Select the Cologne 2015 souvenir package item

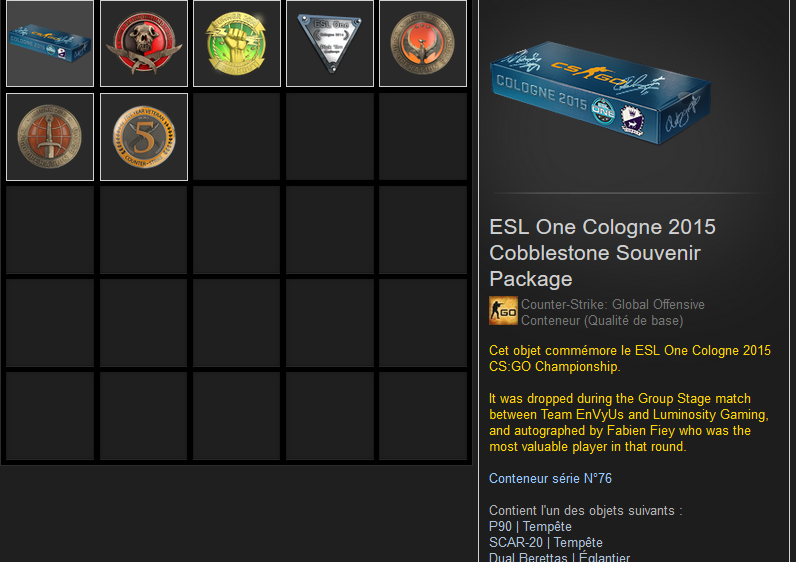50,44
